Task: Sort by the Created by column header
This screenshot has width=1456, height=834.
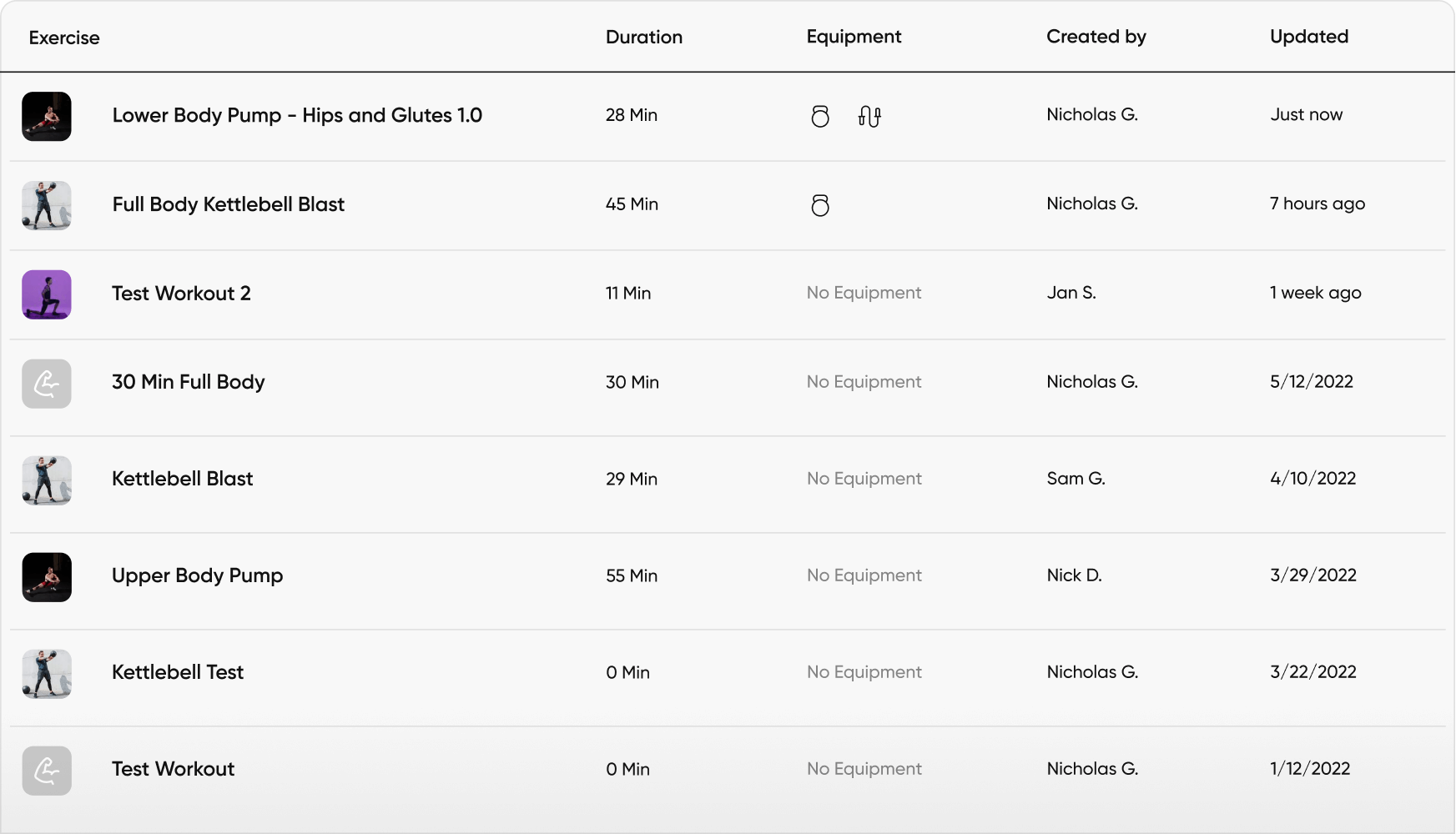Action: 1096,37
